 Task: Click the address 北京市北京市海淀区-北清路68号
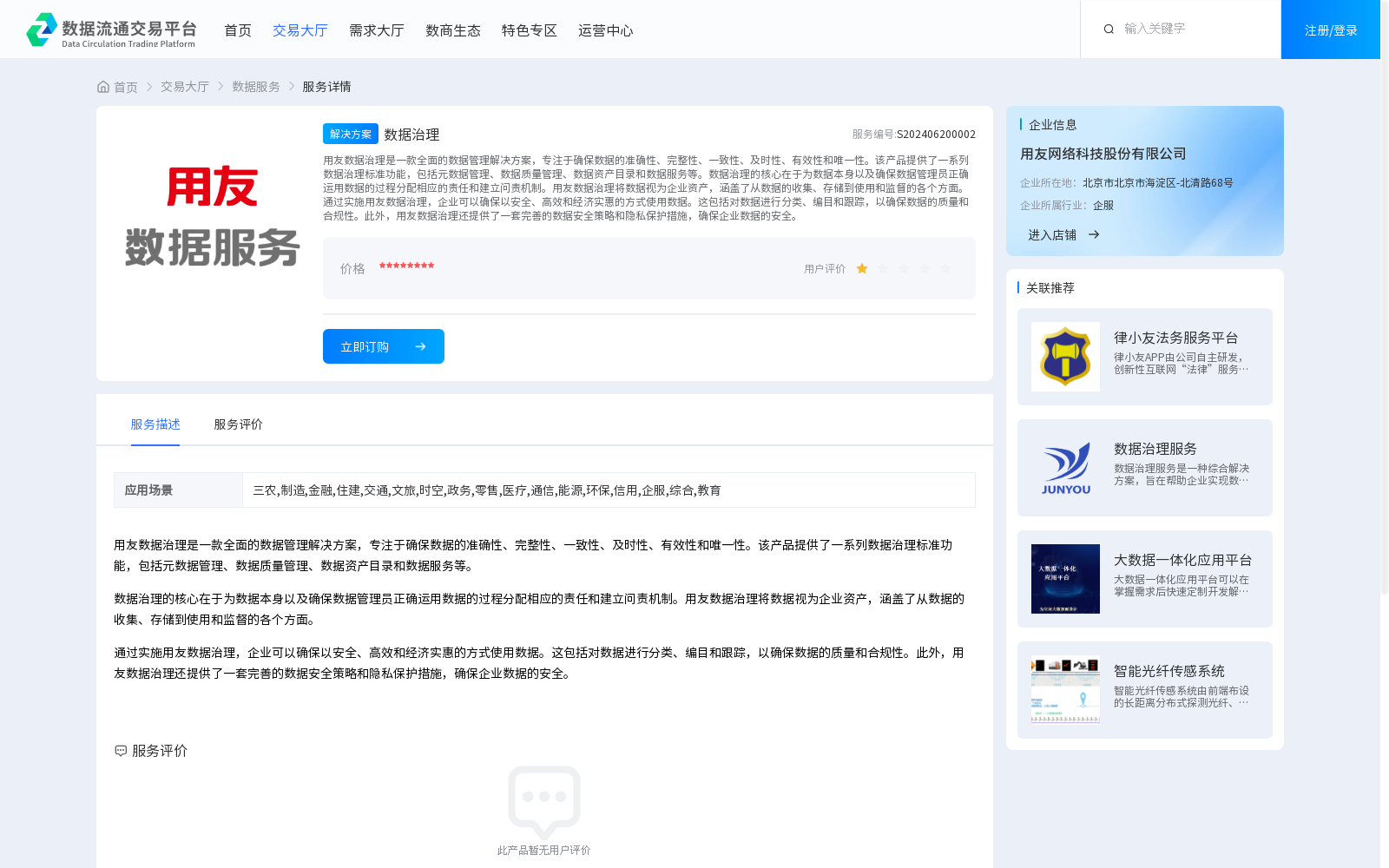[x=1158, y=183]
